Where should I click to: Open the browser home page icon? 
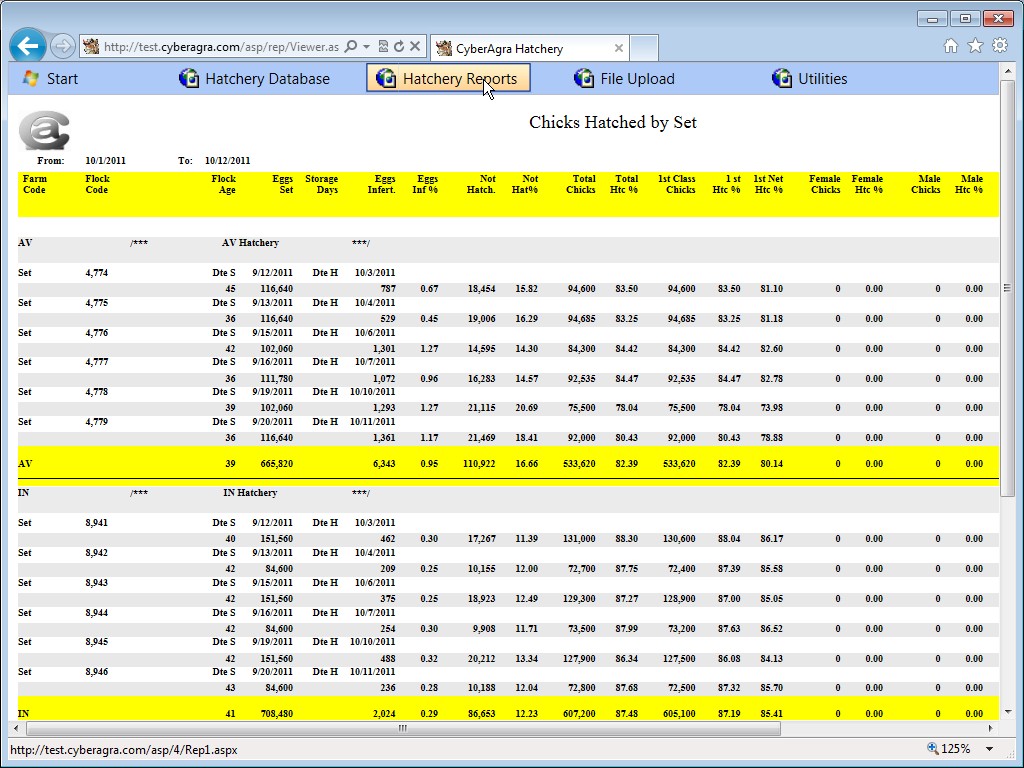(951, 46)
